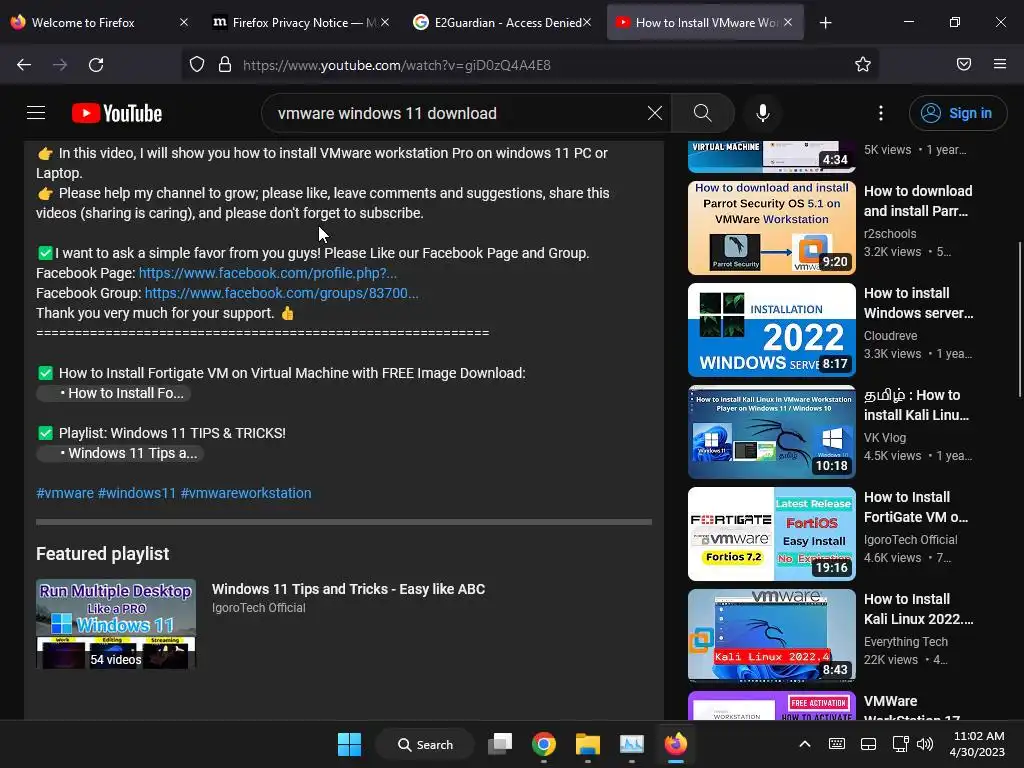Image resolution: width=1024 pixels, height=768 pixels.
Task: Open the Facebook Group link
Action: tap(281, 293)
